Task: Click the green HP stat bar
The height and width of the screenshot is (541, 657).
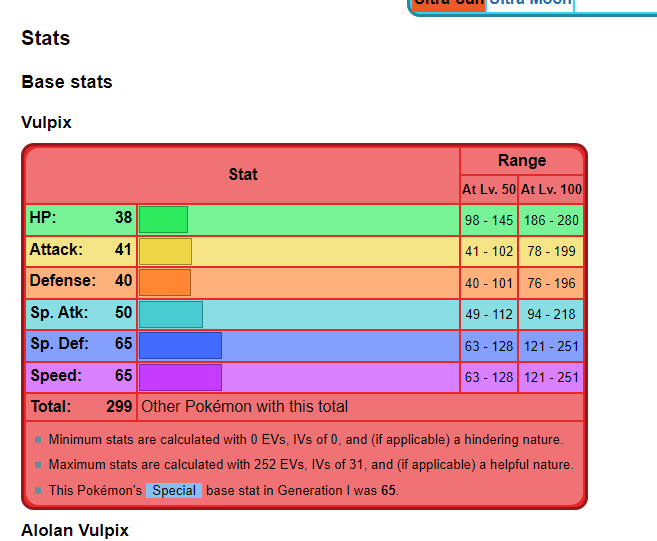Action: tap(163, 220)
